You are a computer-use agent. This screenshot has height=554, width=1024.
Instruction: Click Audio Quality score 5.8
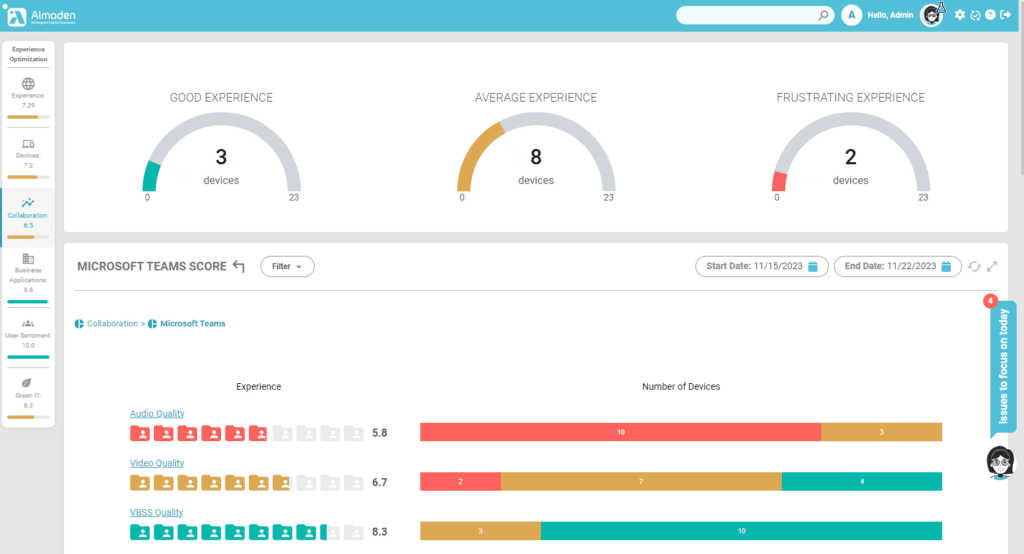[379, 432]
